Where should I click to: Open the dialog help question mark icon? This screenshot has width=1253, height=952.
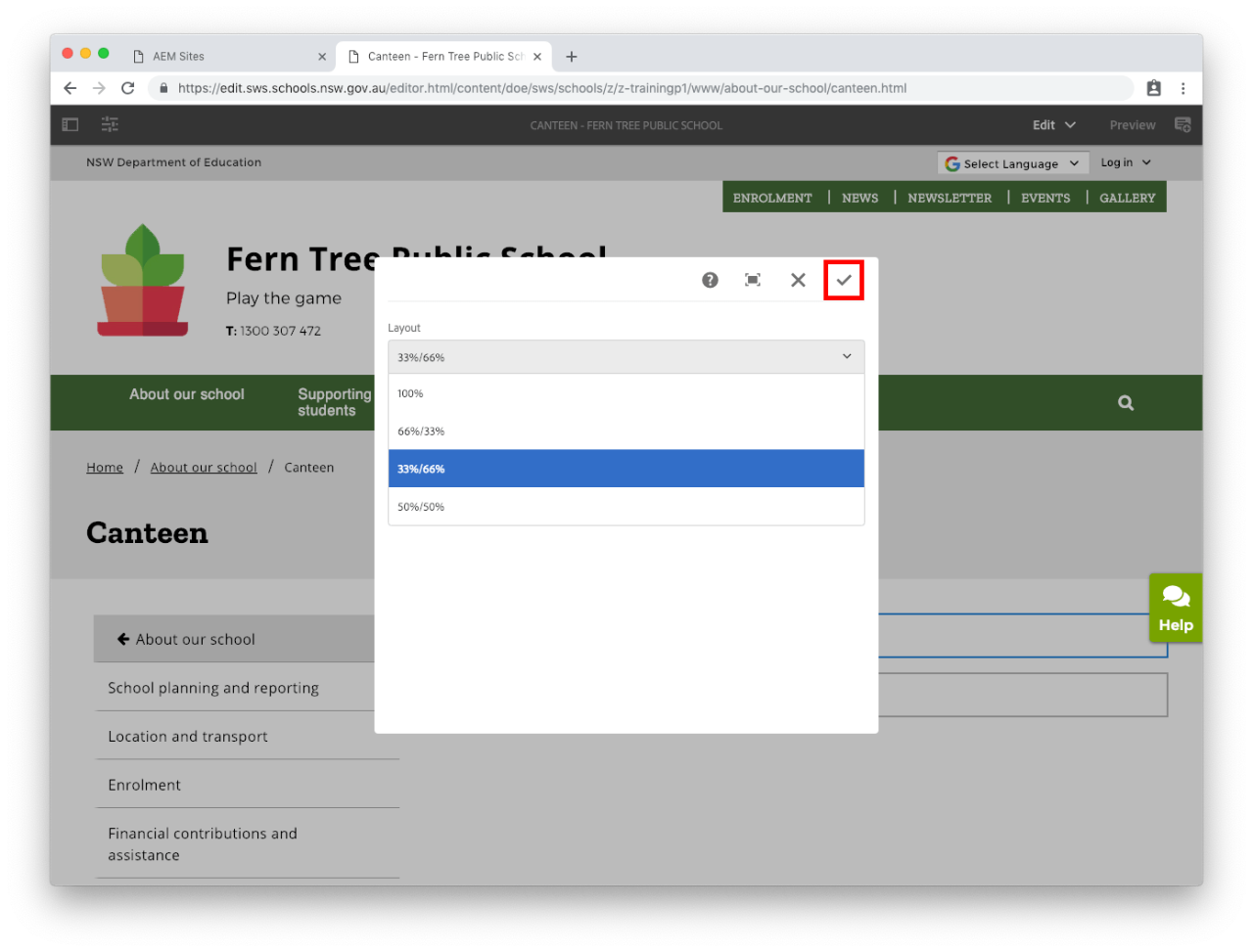pyautogui.click(x=711, y=280)
